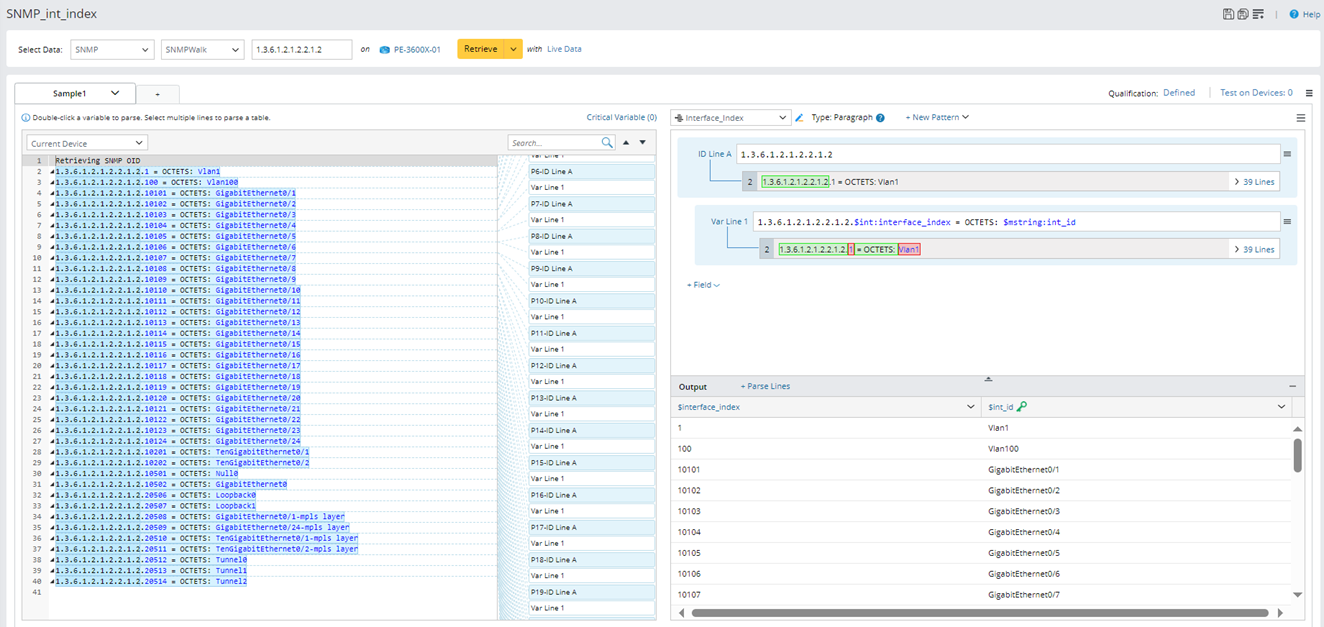The width and height of the screenshot is (1324, 627).
Task: Click key icon next to $int_id column
Action: click(1022, 407)
